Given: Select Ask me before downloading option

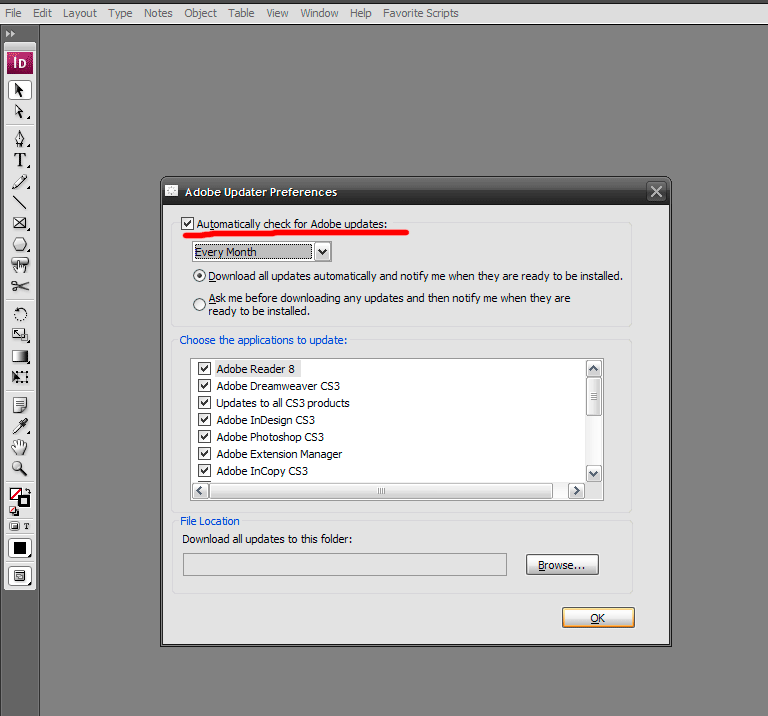Looking at the screenshot, I should [x=199, y=305].
